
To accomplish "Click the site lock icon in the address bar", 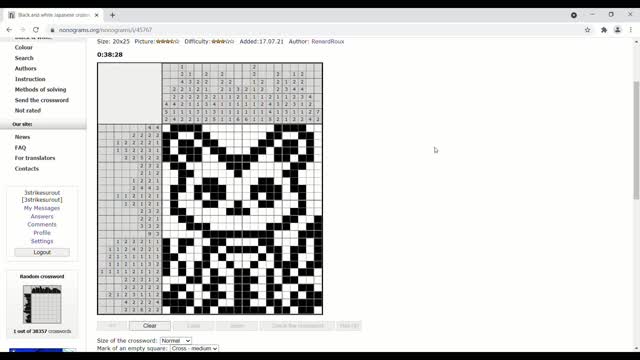I will [x=52, y=30].
